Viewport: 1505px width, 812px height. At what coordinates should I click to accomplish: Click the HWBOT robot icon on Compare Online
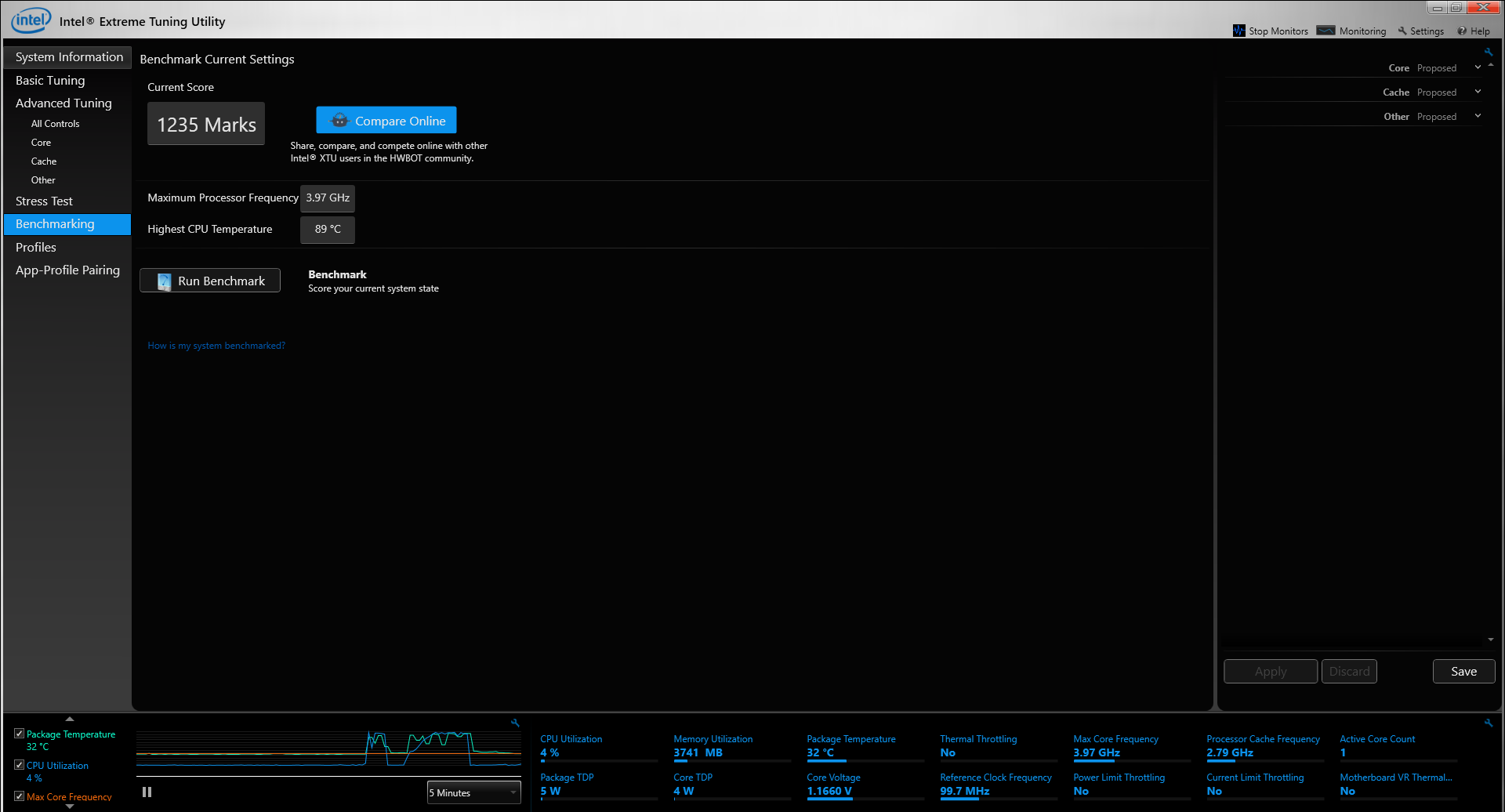click(x=339, y=121)
